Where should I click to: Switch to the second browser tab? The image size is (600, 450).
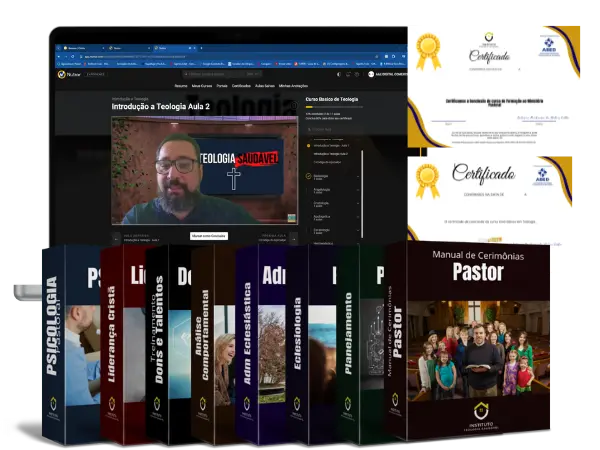tap(129, 48)
